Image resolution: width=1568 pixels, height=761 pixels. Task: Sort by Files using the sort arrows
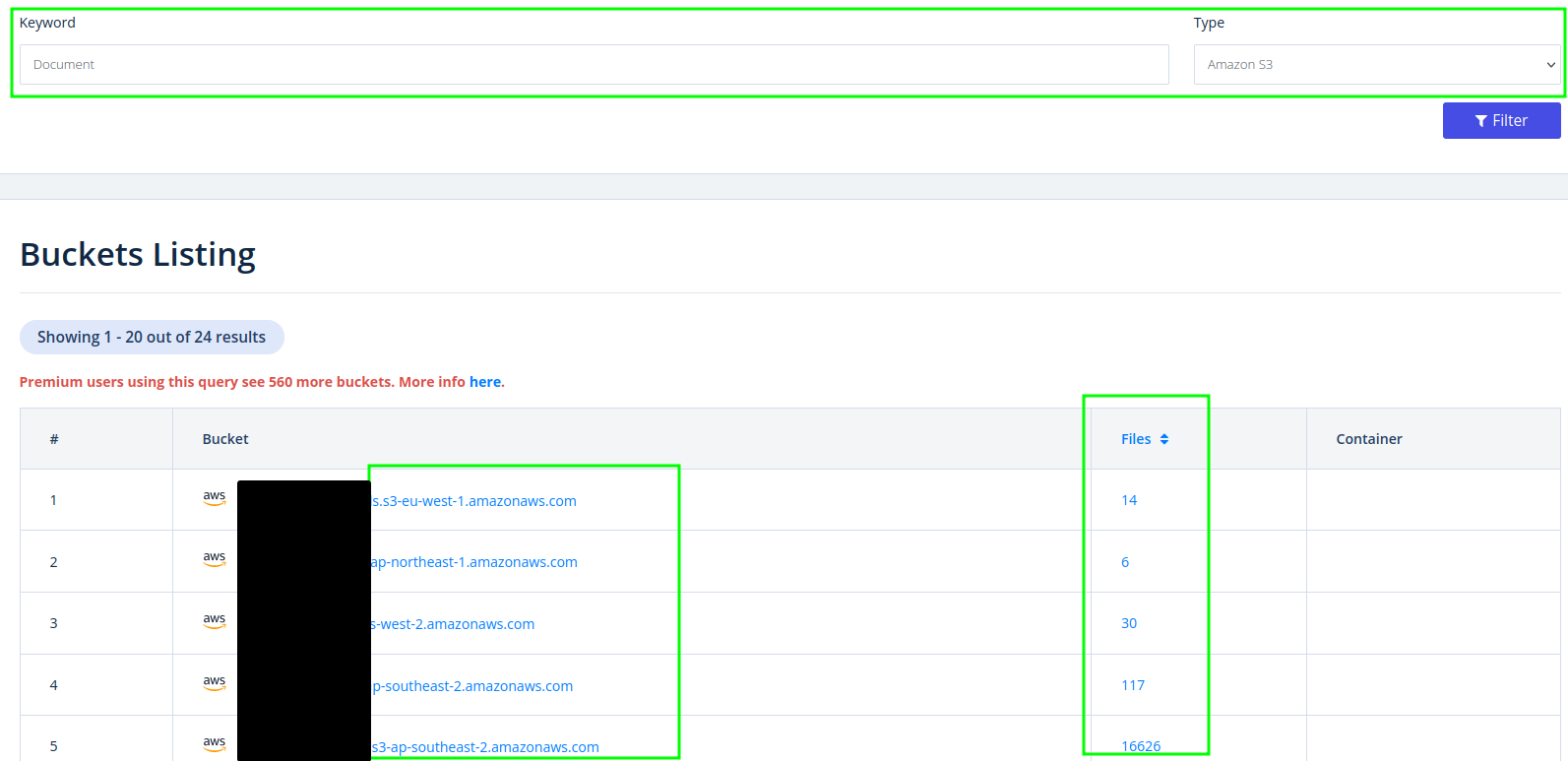pyautogui.click(x=1164, y=439)
